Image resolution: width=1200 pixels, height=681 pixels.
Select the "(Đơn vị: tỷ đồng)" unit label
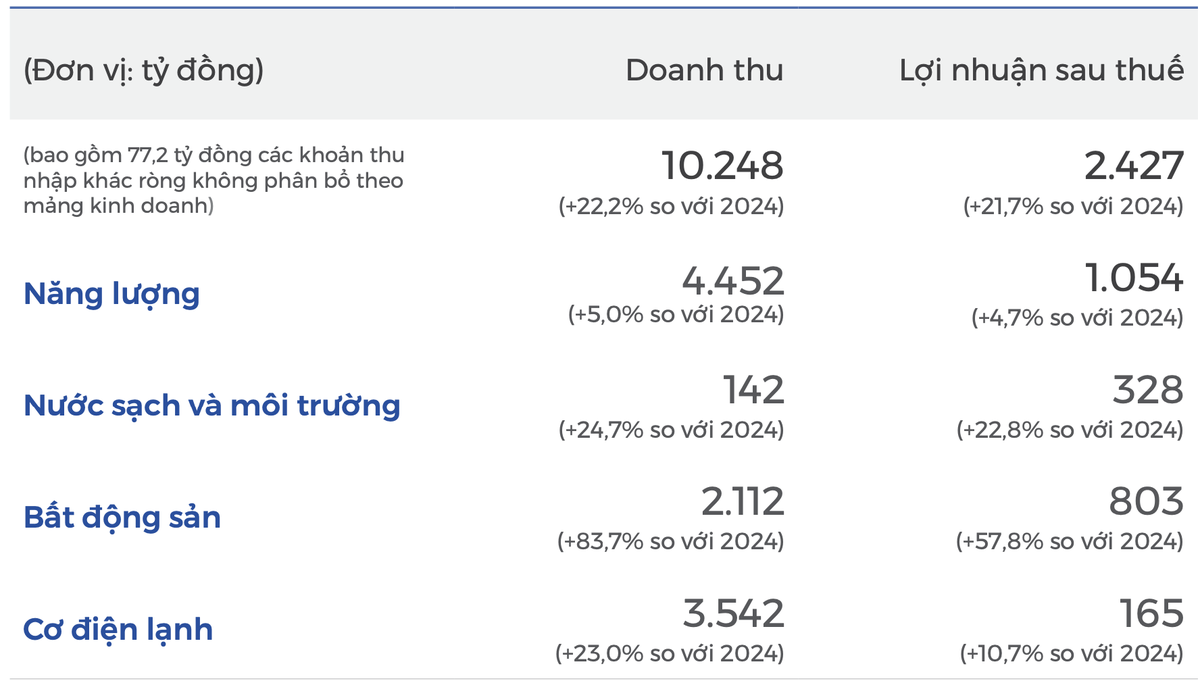[x=143, y=71]
